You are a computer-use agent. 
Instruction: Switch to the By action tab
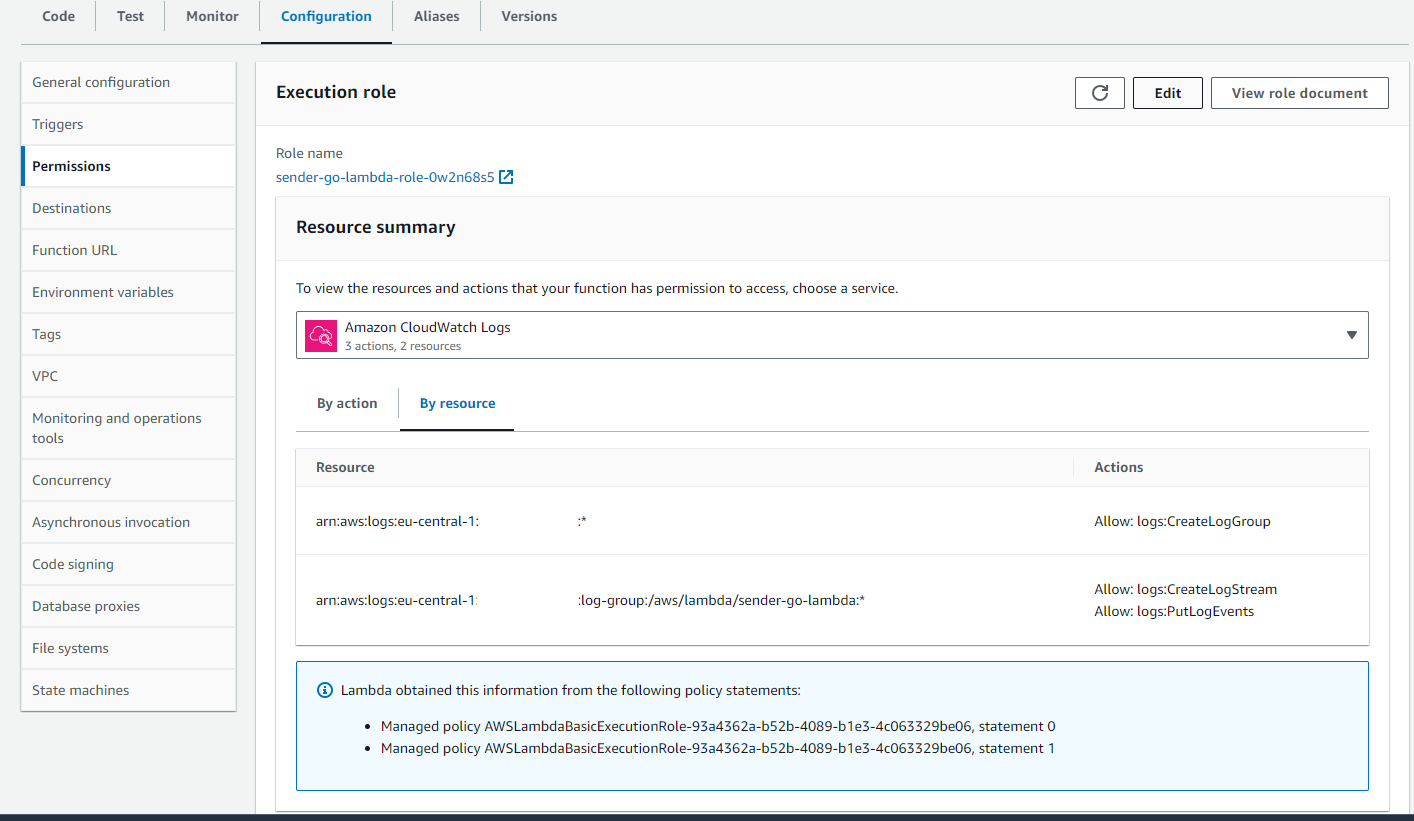point(347,404)
